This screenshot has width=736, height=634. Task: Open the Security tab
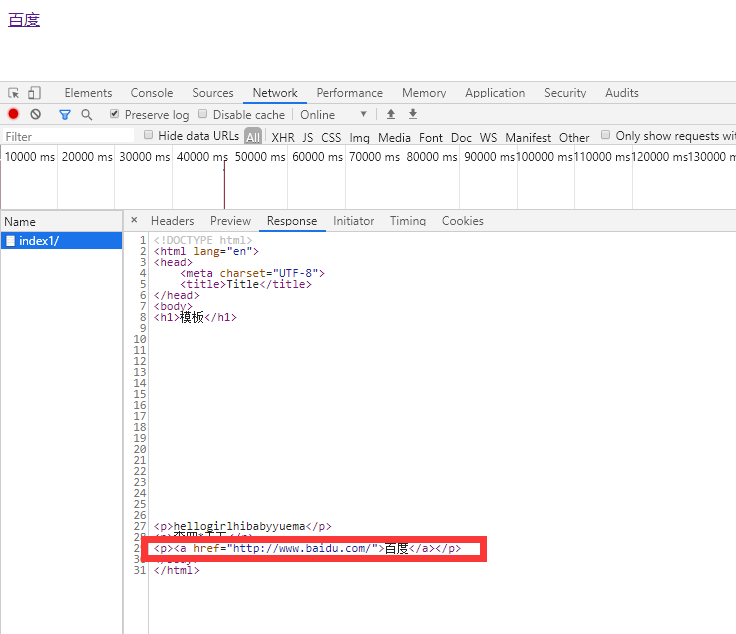tap(565, 93)
